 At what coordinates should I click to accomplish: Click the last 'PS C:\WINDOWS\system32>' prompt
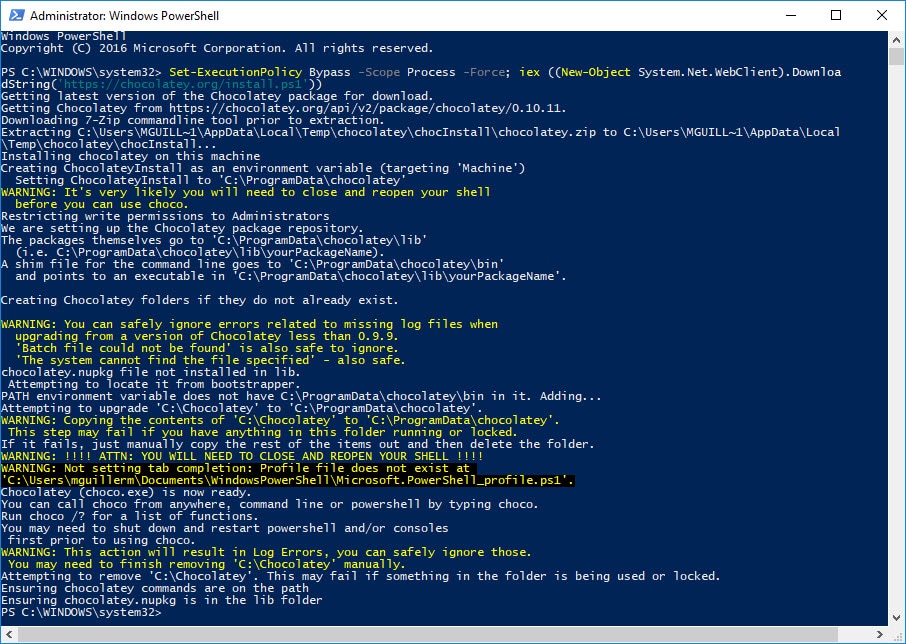[x=81, y=612]
